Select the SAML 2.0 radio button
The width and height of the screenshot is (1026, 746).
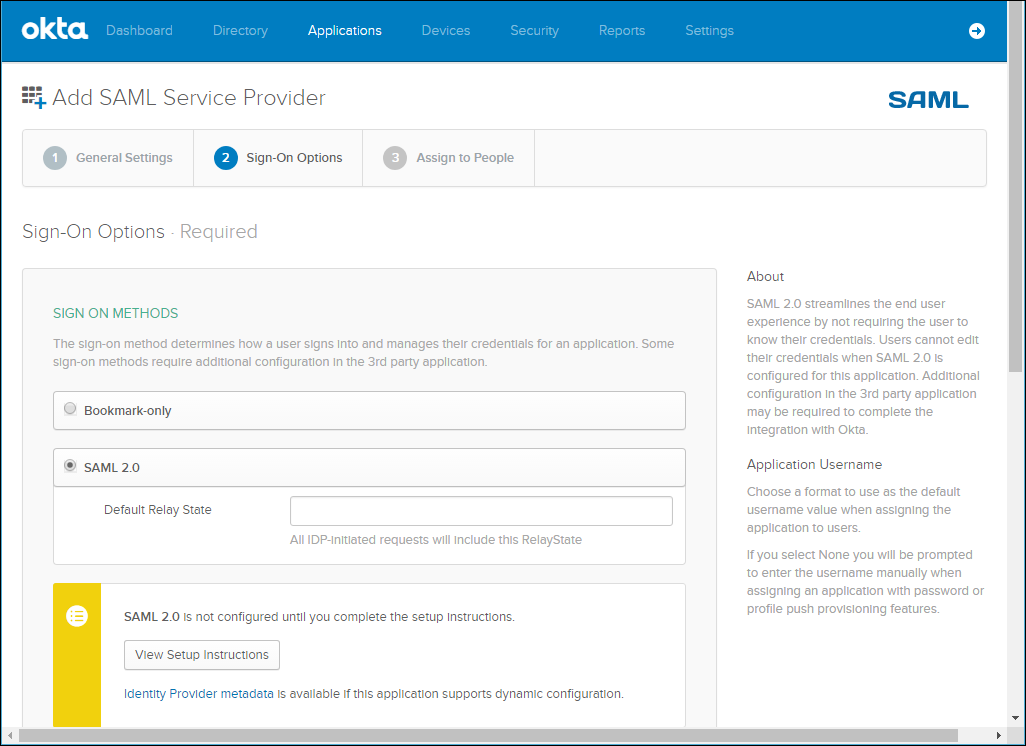point(70,466)
